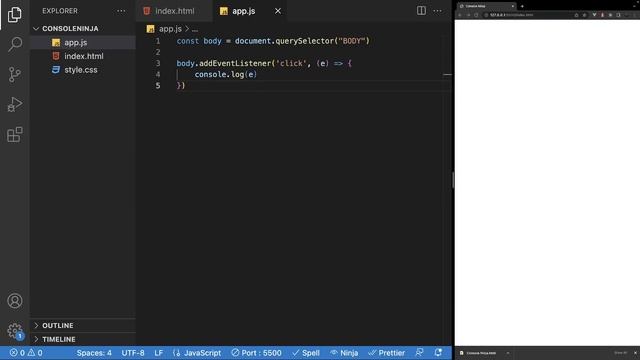This screenshot has width=640, height=360.
Task: Open a new browser tab
Action: [522, 6]
